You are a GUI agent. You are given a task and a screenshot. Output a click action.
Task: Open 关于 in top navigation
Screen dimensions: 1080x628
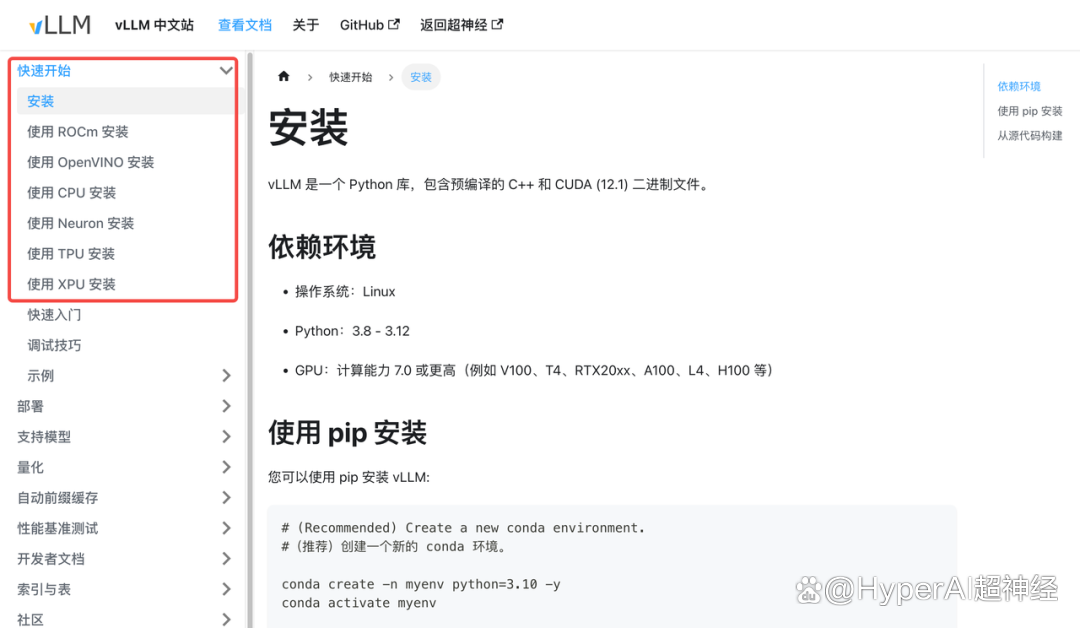306,25
